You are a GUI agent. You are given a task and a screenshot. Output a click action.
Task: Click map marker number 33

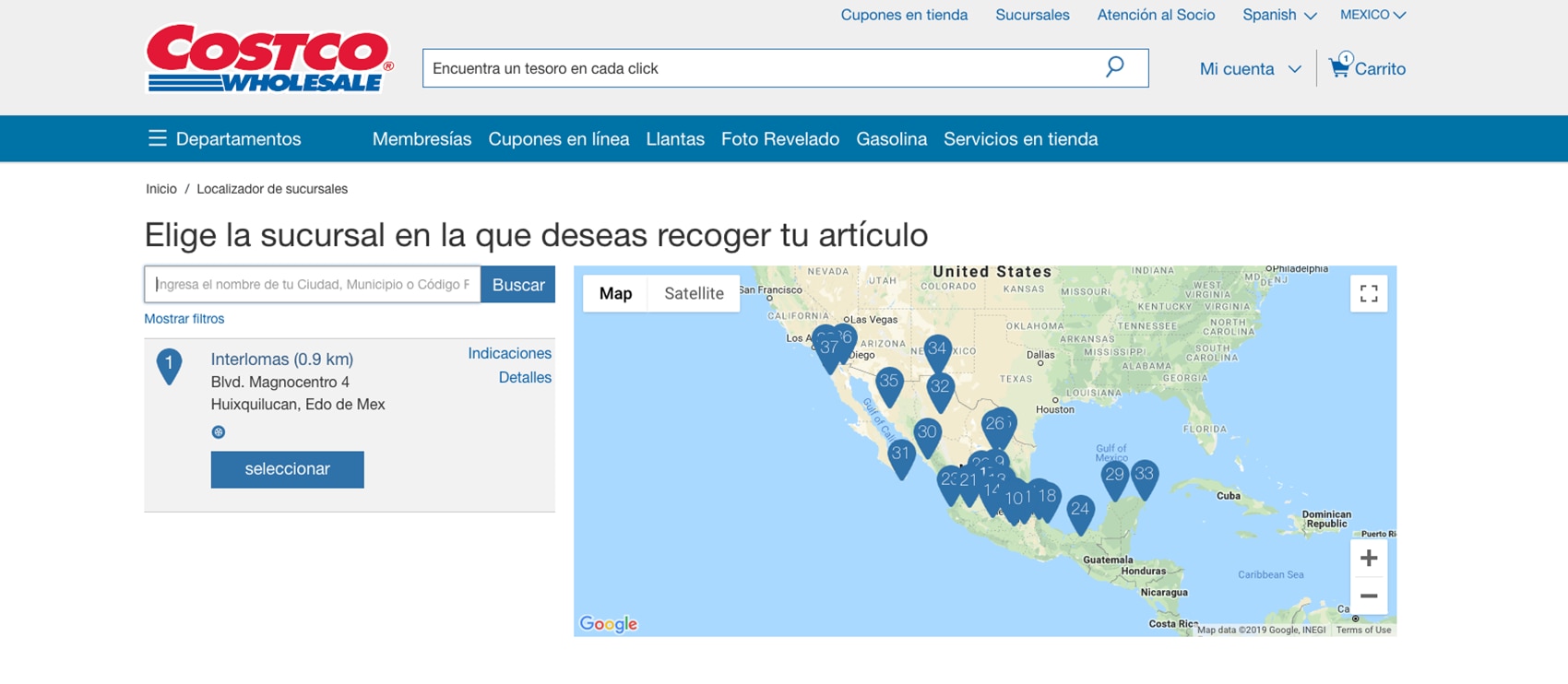[x=1145, y=475]
